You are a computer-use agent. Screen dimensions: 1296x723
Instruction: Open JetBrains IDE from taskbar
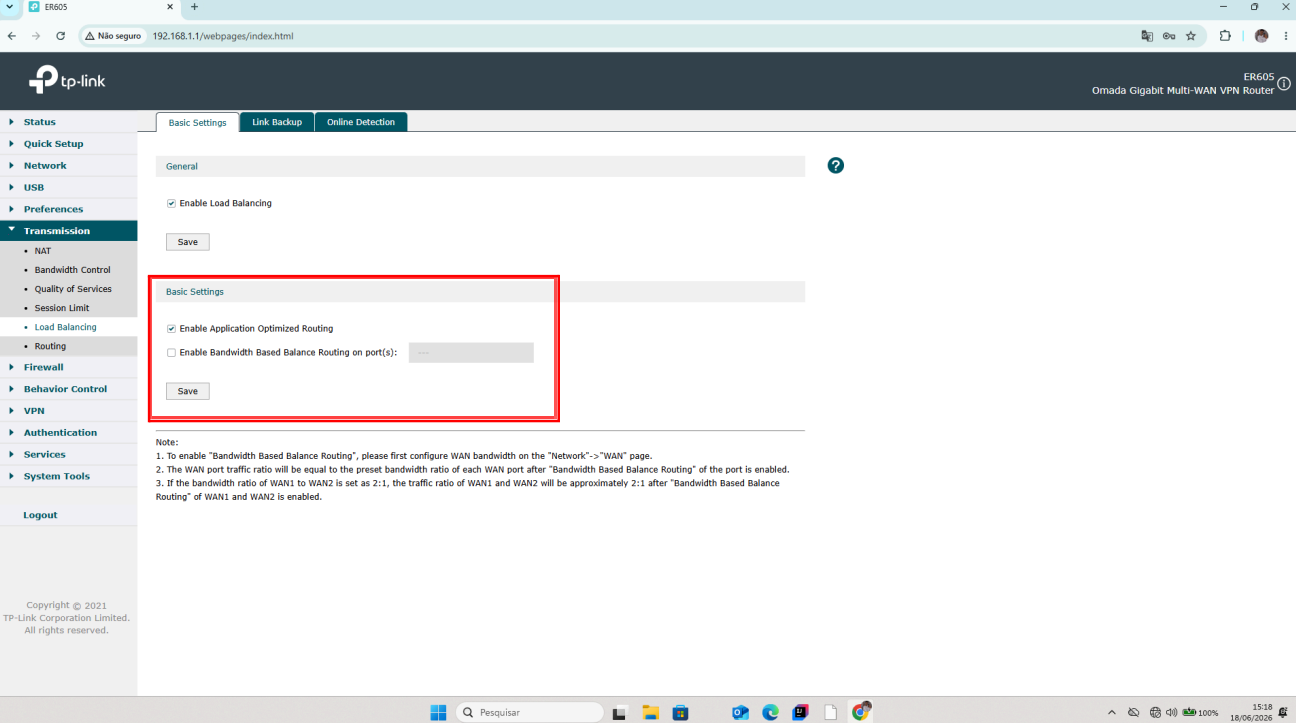tap(800, 712)
